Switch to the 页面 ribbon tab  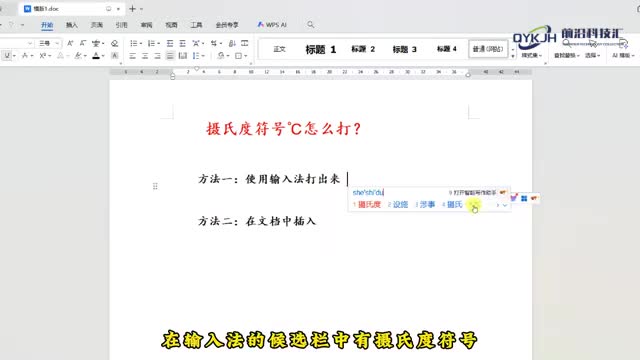tap(96, 25)
